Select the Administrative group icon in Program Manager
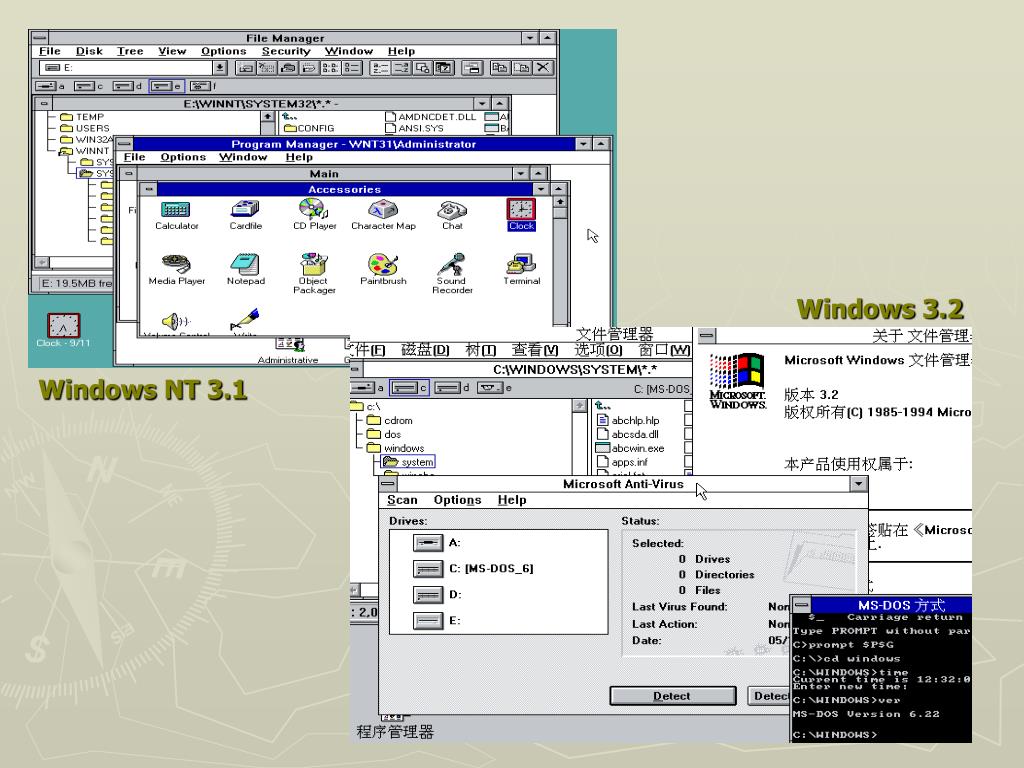Screen dimensions: 1024x768 coord(288,351)
